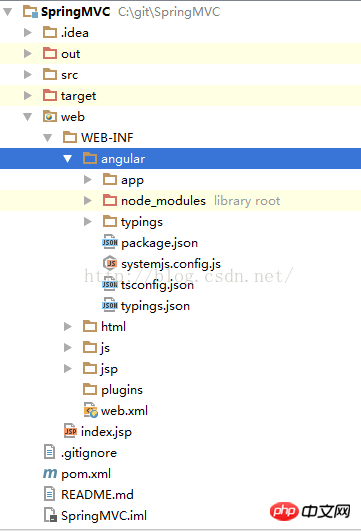Select the node_modules folder name
The width and height of the screenshot is (361, 531).
click(163, 201)
